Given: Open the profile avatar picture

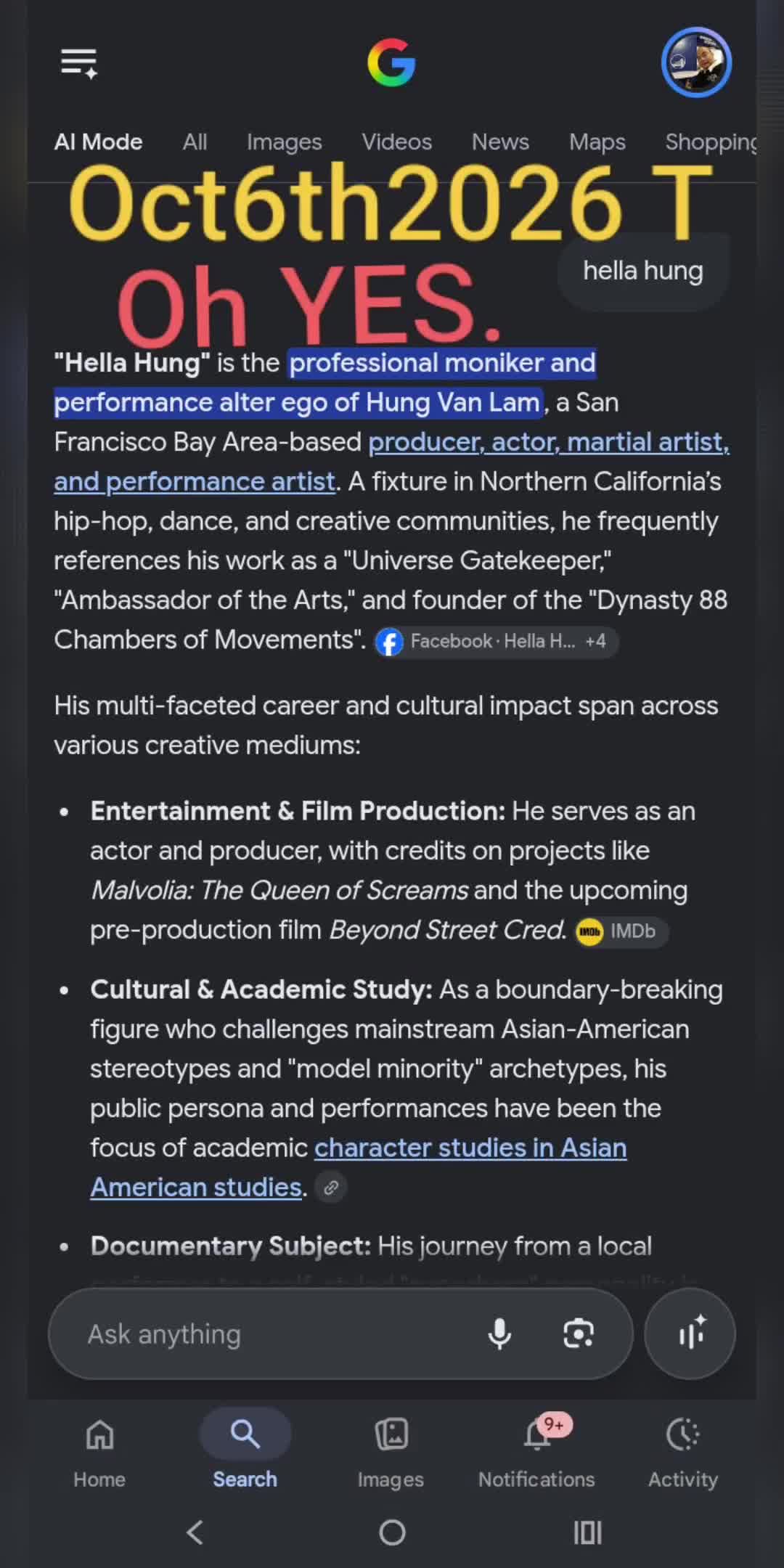Looking at the screenshot, I should tap(696, 62).
